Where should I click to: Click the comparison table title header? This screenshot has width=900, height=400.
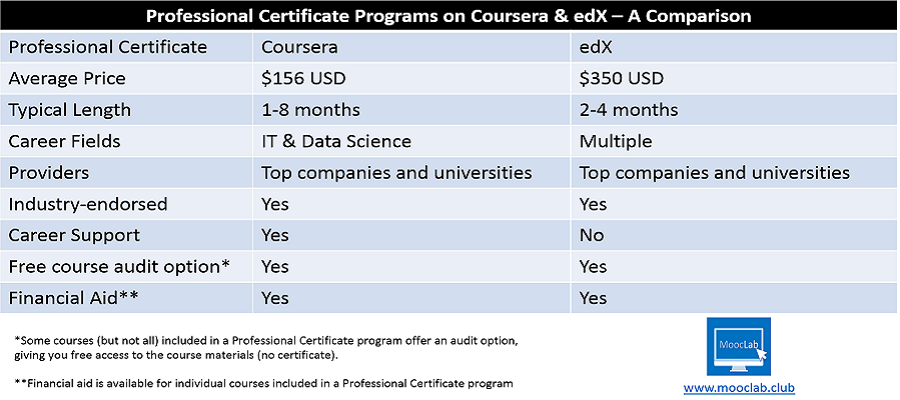click(x=450, y=17)
